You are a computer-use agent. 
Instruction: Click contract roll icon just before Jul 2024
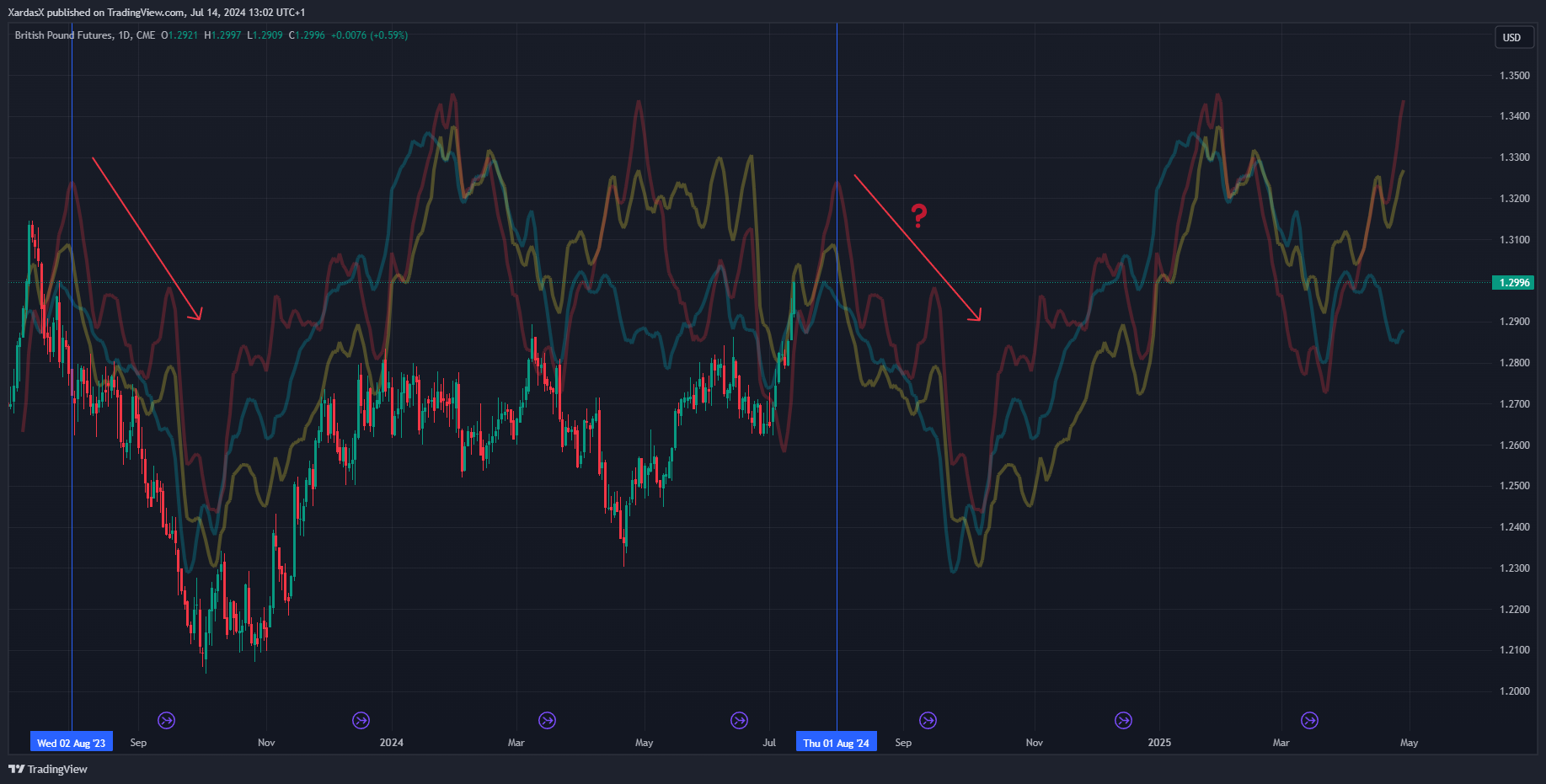(x=739, y=720)
